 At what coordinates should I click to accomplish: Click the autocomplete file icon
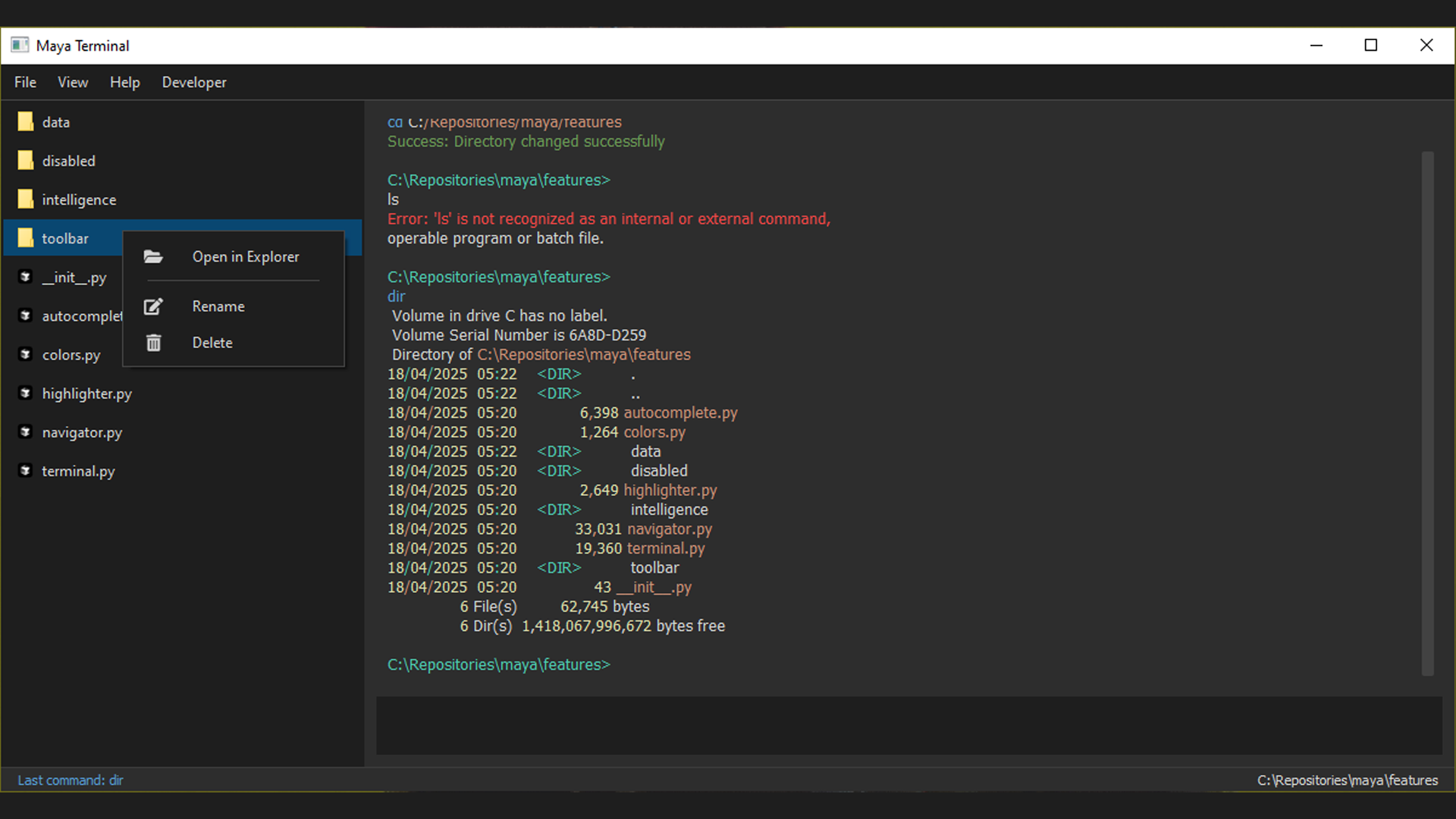(x=25, y=315)
